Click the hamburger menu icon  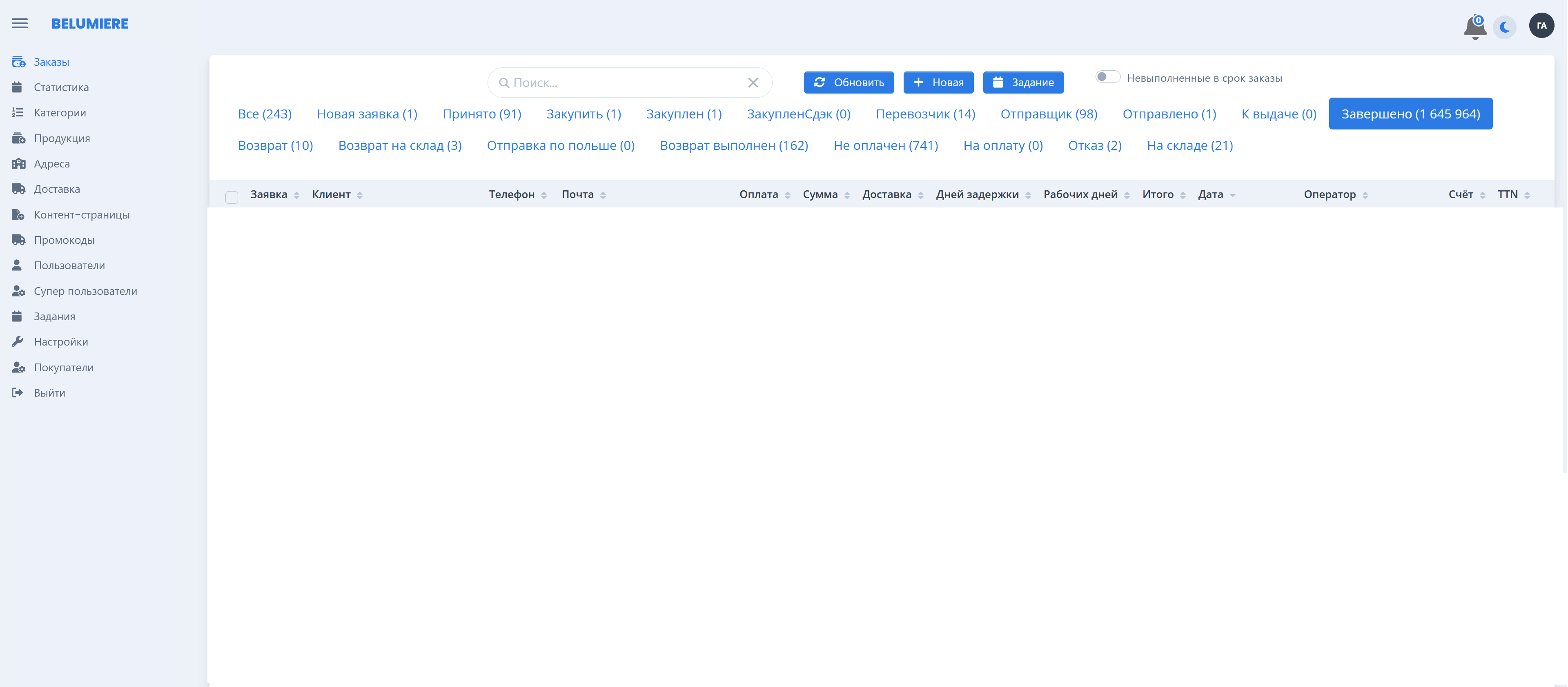click(20, 24)
